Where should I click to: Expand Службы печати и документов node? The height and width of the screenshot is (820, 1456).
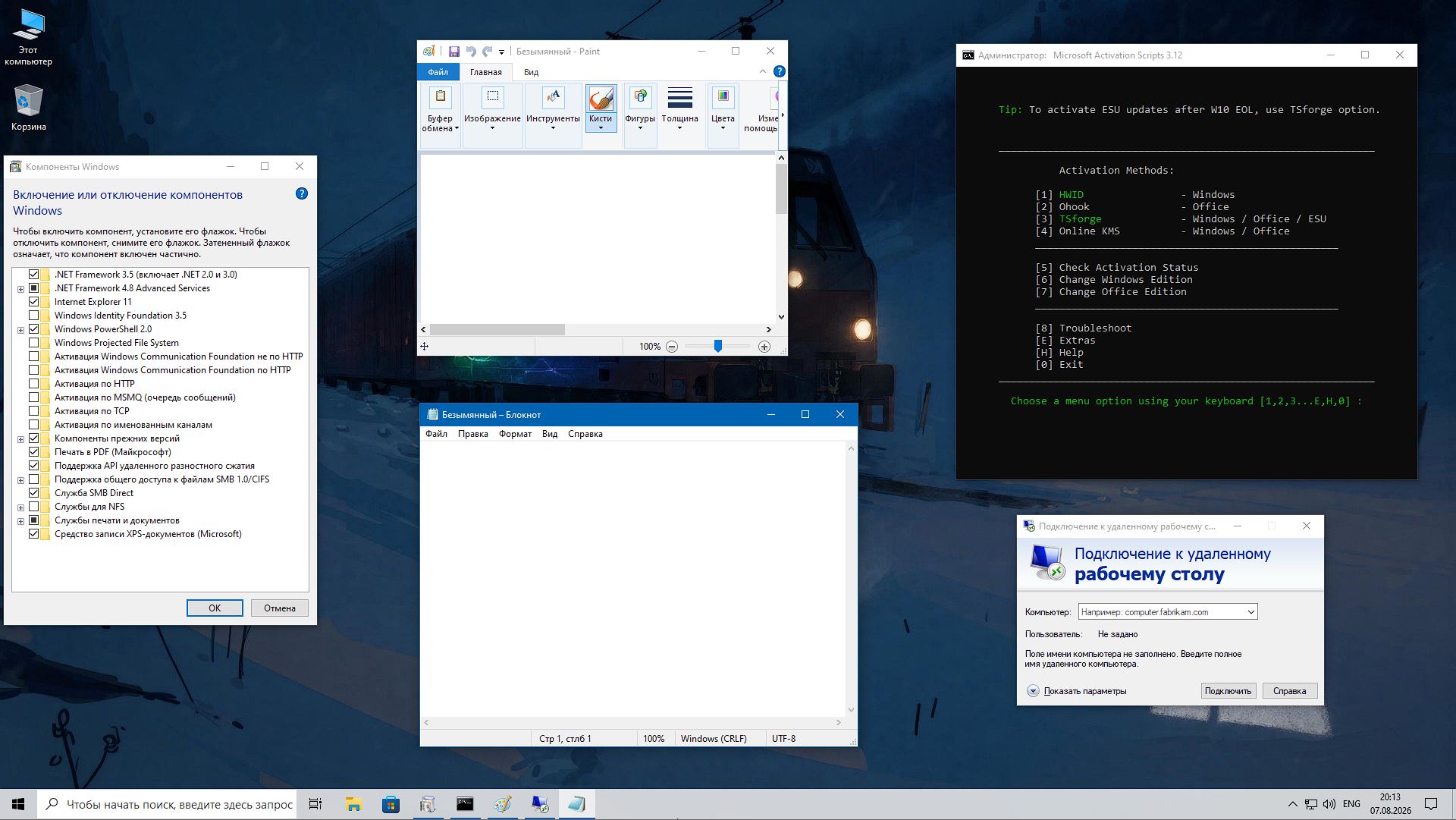(x=21, y=521)
